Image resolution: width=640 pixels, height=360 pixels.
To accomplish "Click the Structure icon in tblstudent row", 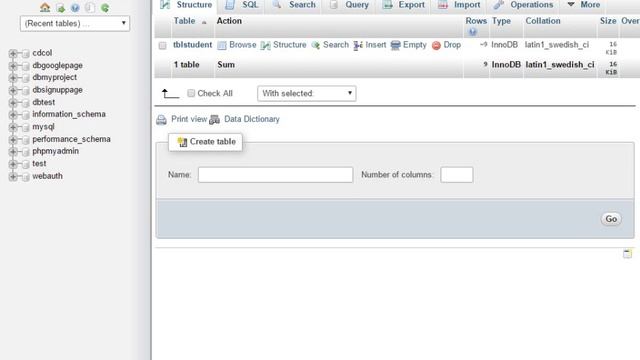I will [266, 45].
